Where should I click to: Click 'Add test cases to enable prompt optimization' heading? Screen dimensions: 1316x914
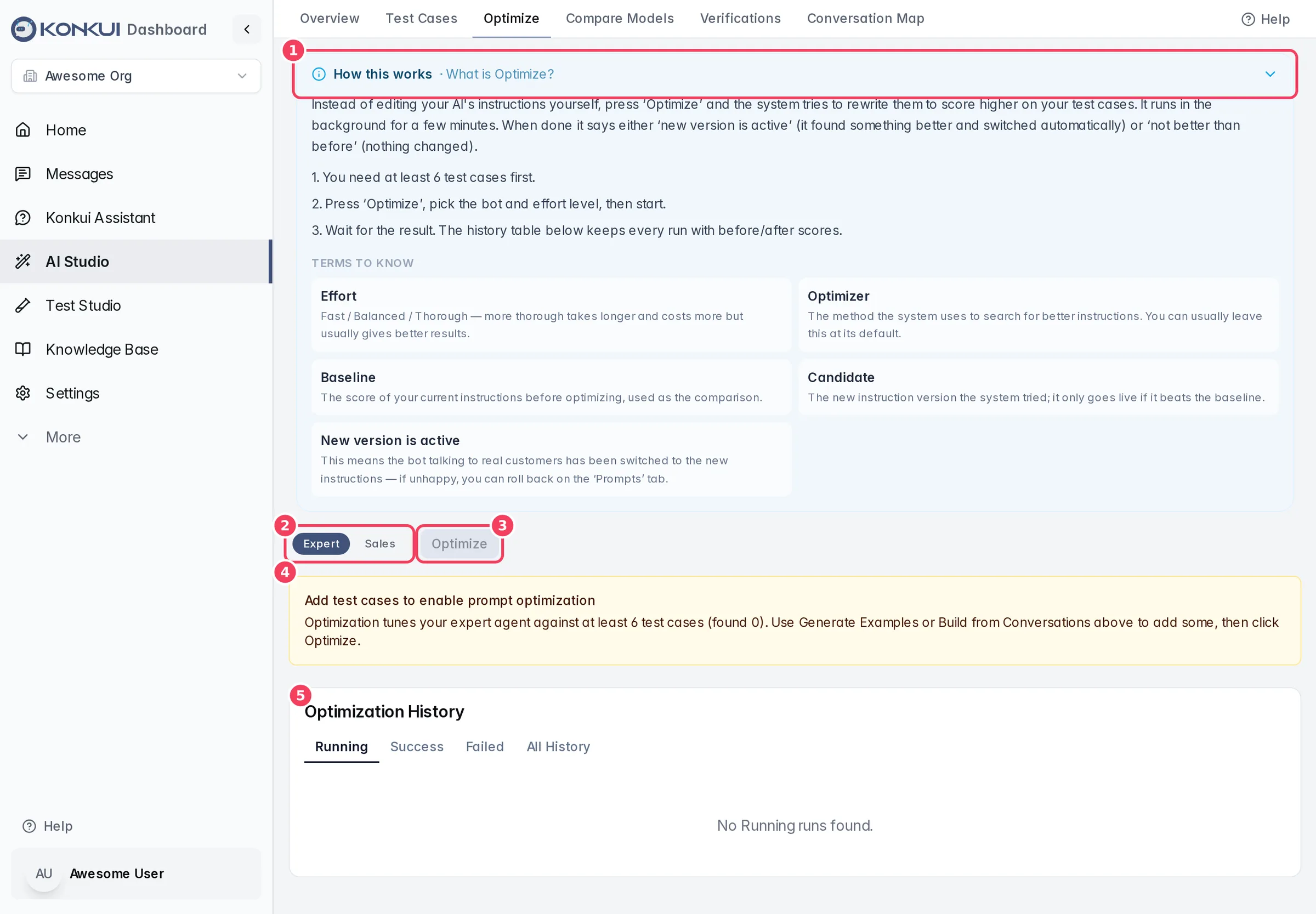(x=450, y=600)
